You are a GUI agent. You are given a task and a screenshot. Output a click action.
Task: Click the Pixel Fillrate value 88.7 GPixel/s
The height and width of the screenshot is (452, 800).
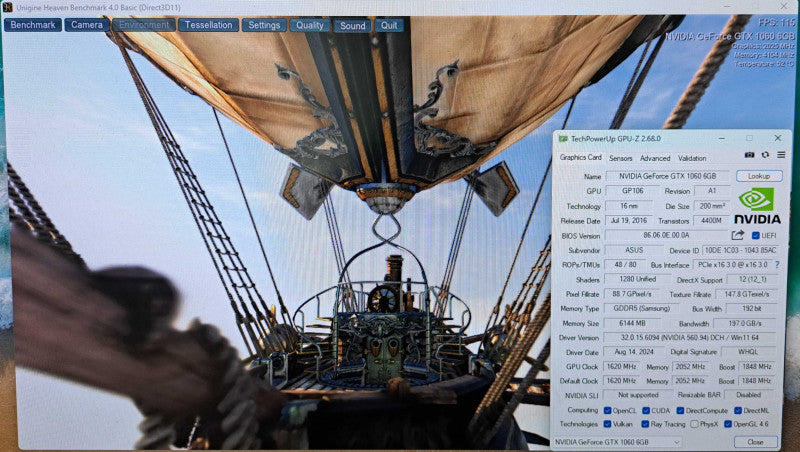(632, 294)
